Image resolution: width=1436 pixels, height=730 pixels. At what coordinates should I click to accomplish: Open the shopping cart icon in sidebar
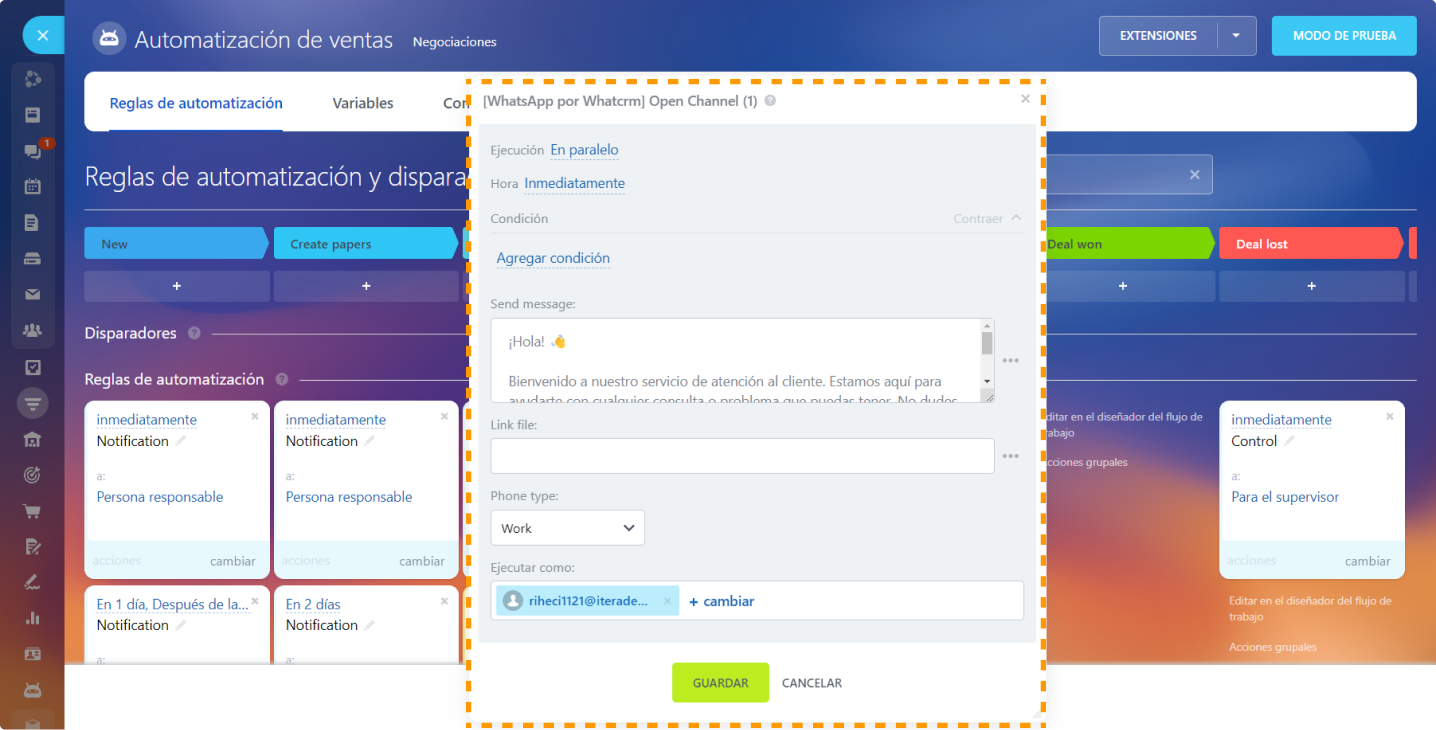tap(32, 511)
